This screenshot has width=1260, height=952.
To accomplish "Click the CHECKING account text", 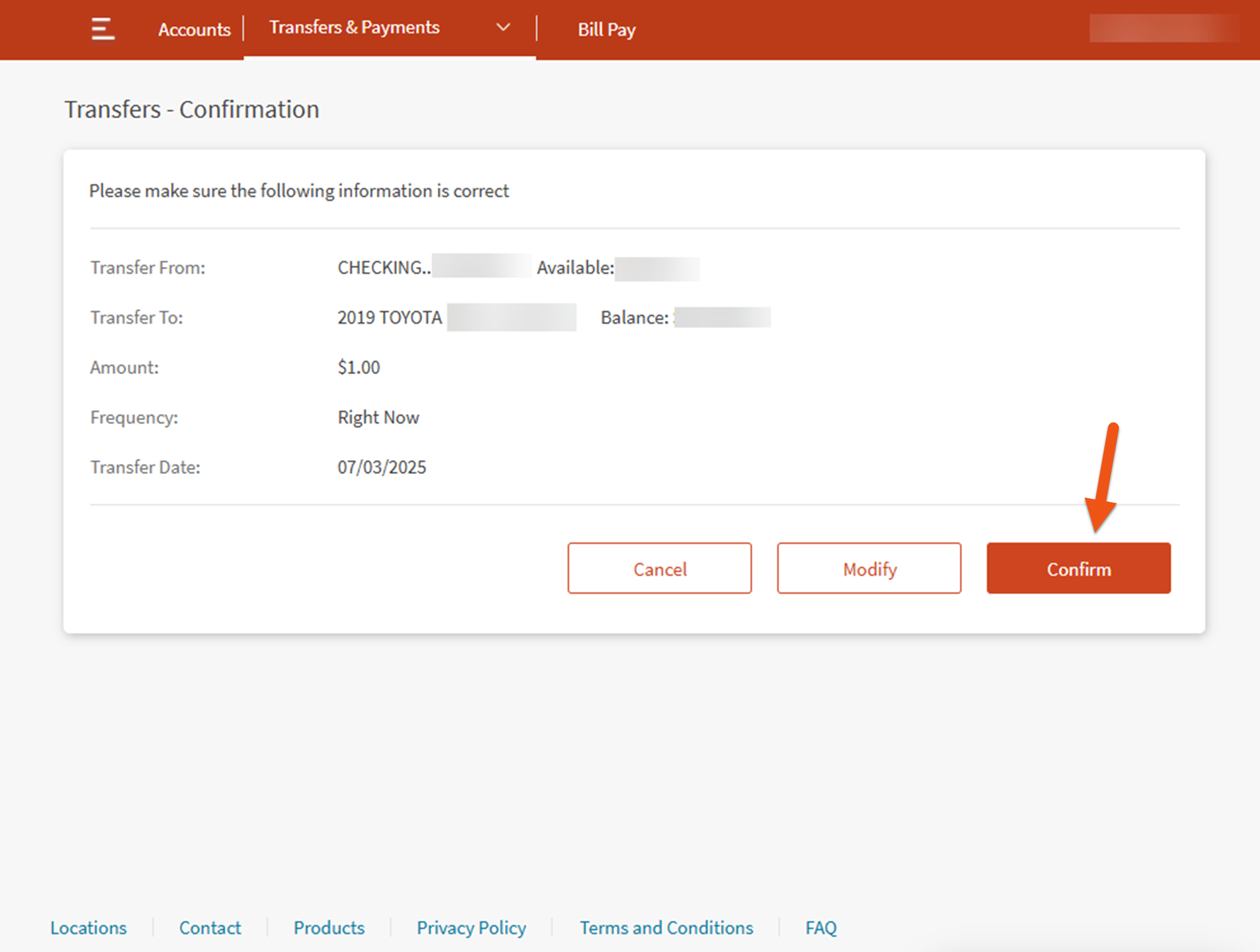I will point(384,267).
